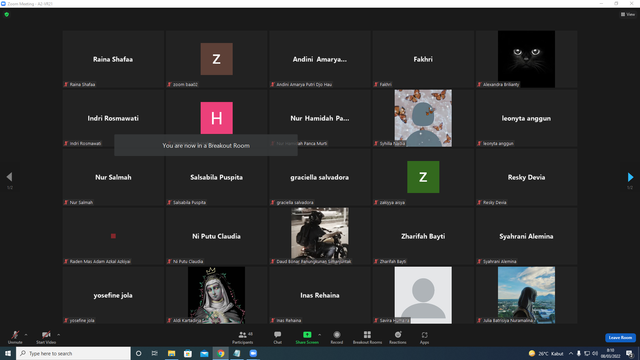Dismiss the Breakout Room notification banner
The image size is (640, 360).
coord(206,145)
